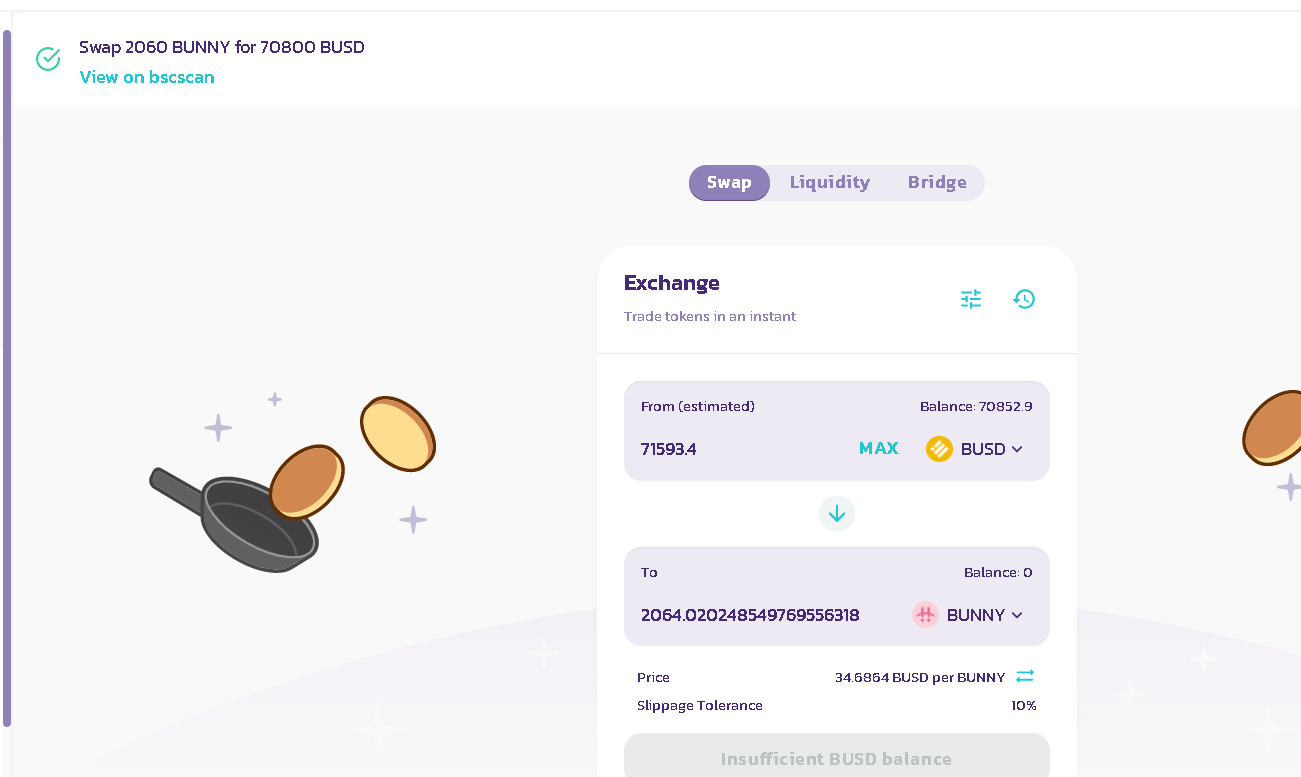Open the BUSD currency selector
The image size is (1301, 777).
[975, 449]
